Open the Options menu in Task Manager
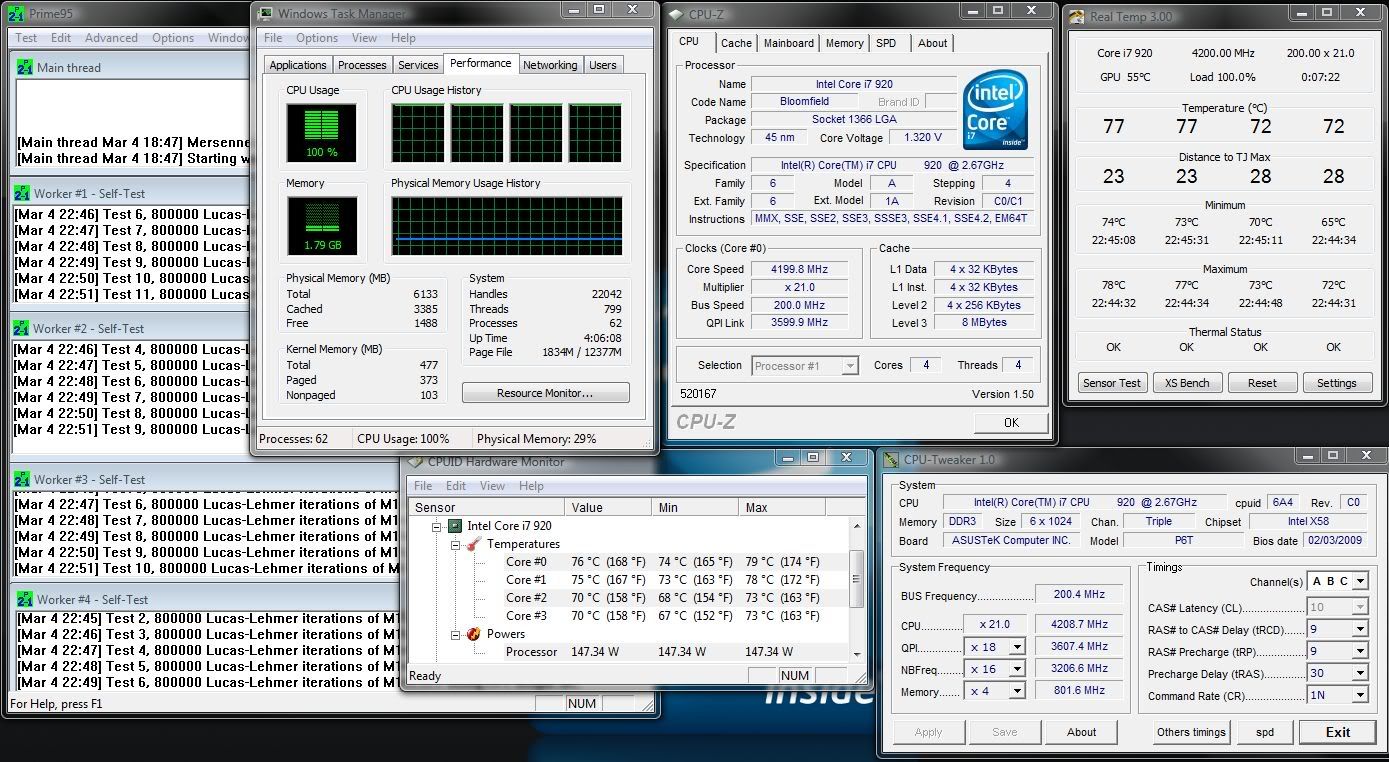 pyautogui.click(x=317, y=38)
